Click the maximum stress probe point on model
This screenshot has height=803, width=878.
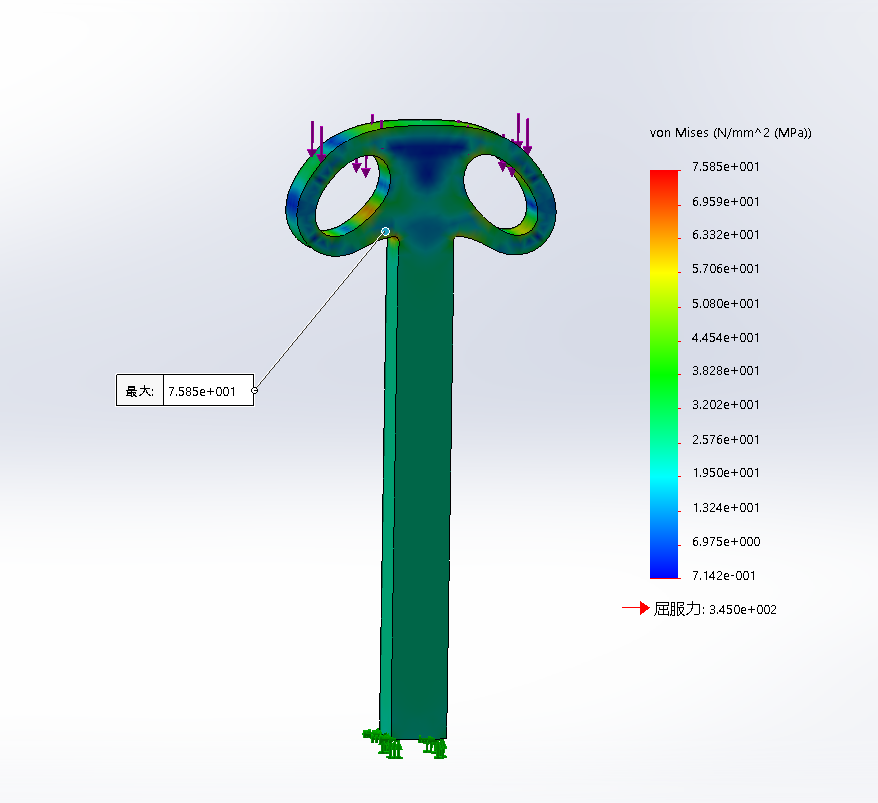pyautogui.click(x=385, y=231)
